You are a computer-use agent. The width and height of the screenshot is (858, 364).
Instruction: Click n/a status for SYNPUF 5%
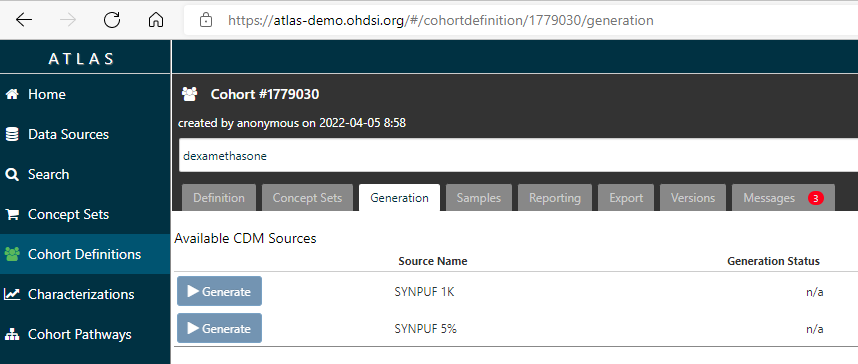(x=814, y=329)
